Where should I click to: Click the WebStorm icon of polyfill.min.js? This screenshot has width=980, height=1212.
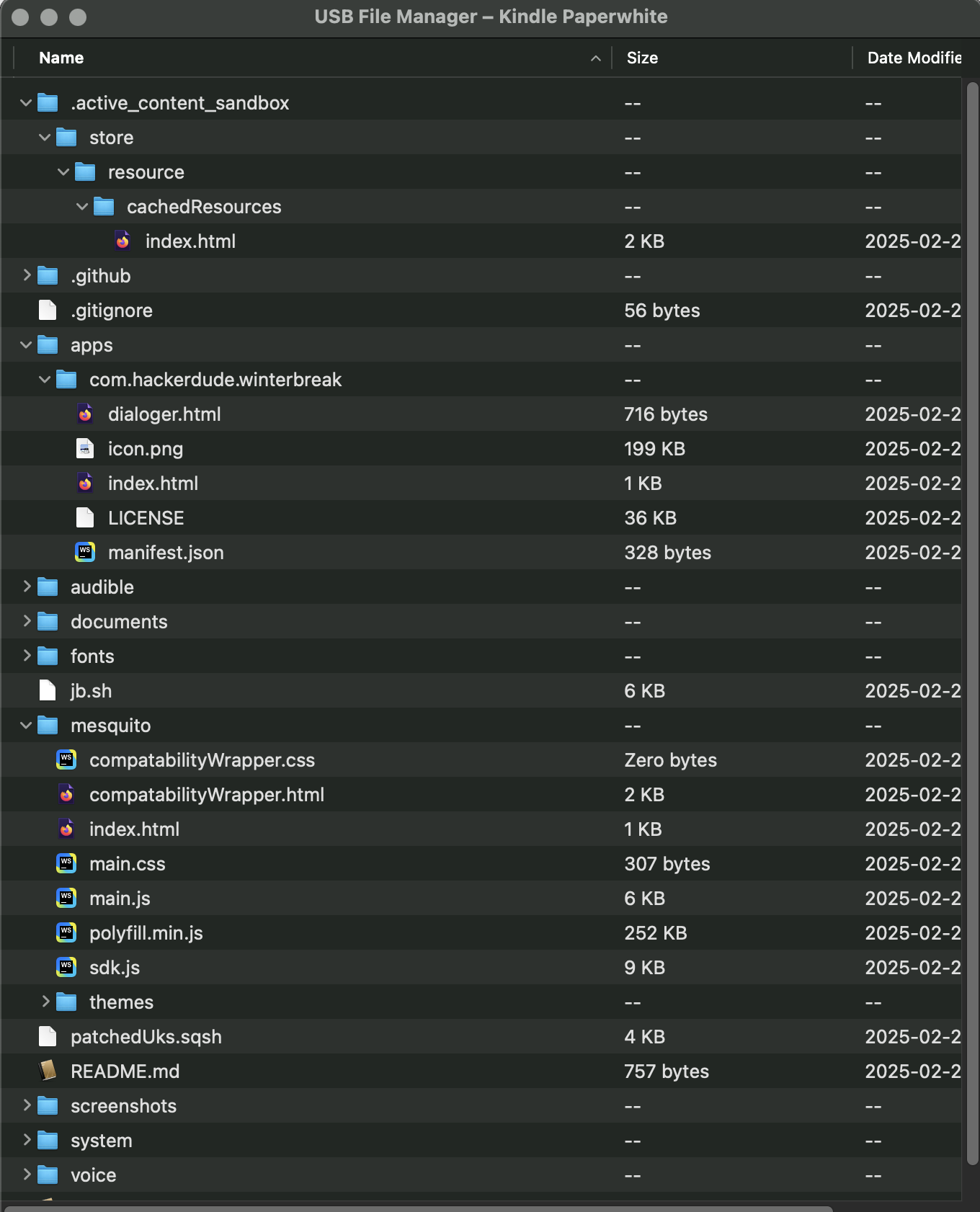coord(66,933)
